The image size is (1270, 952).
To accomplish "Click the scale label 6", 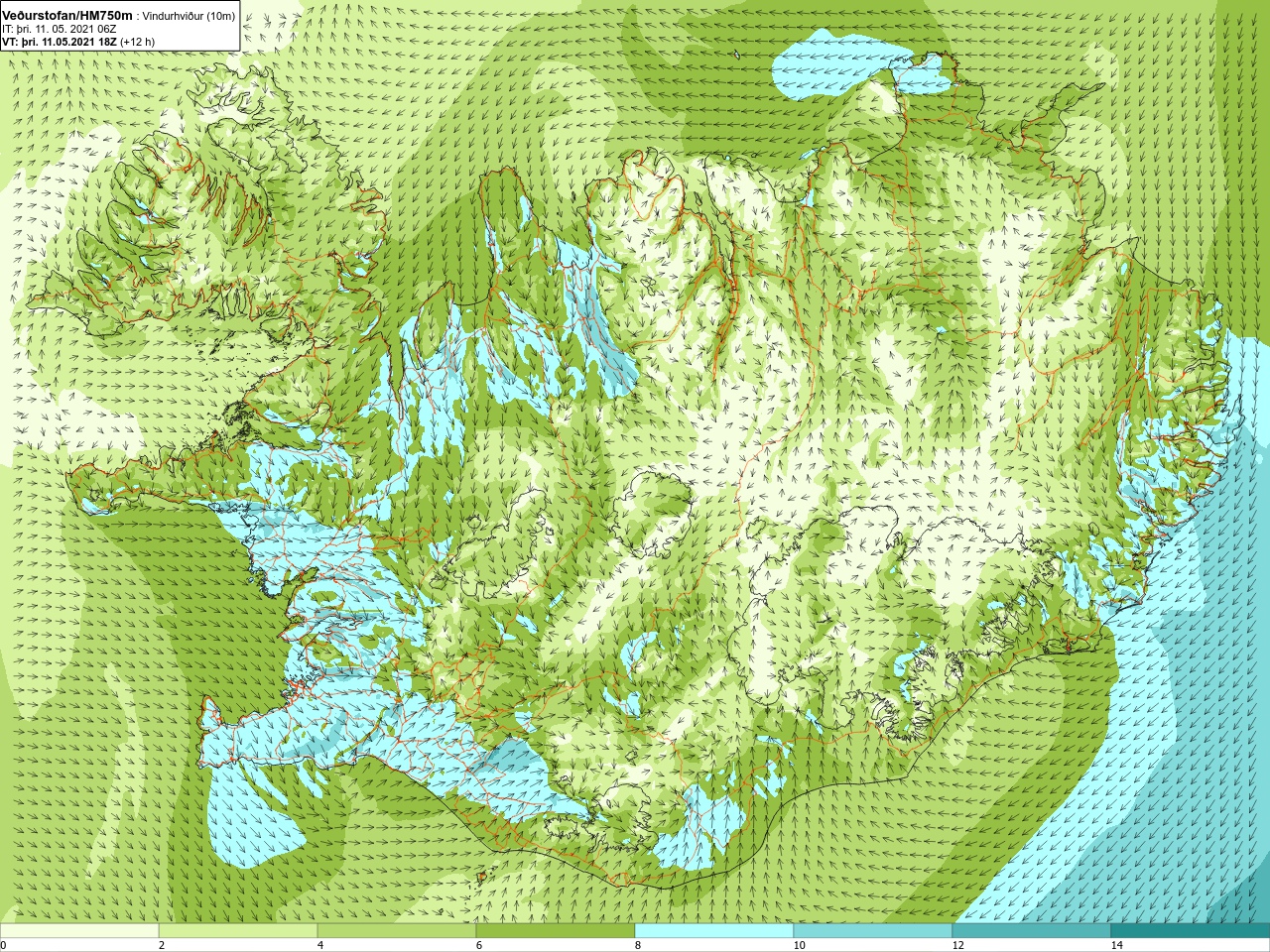I will [479, 945].
